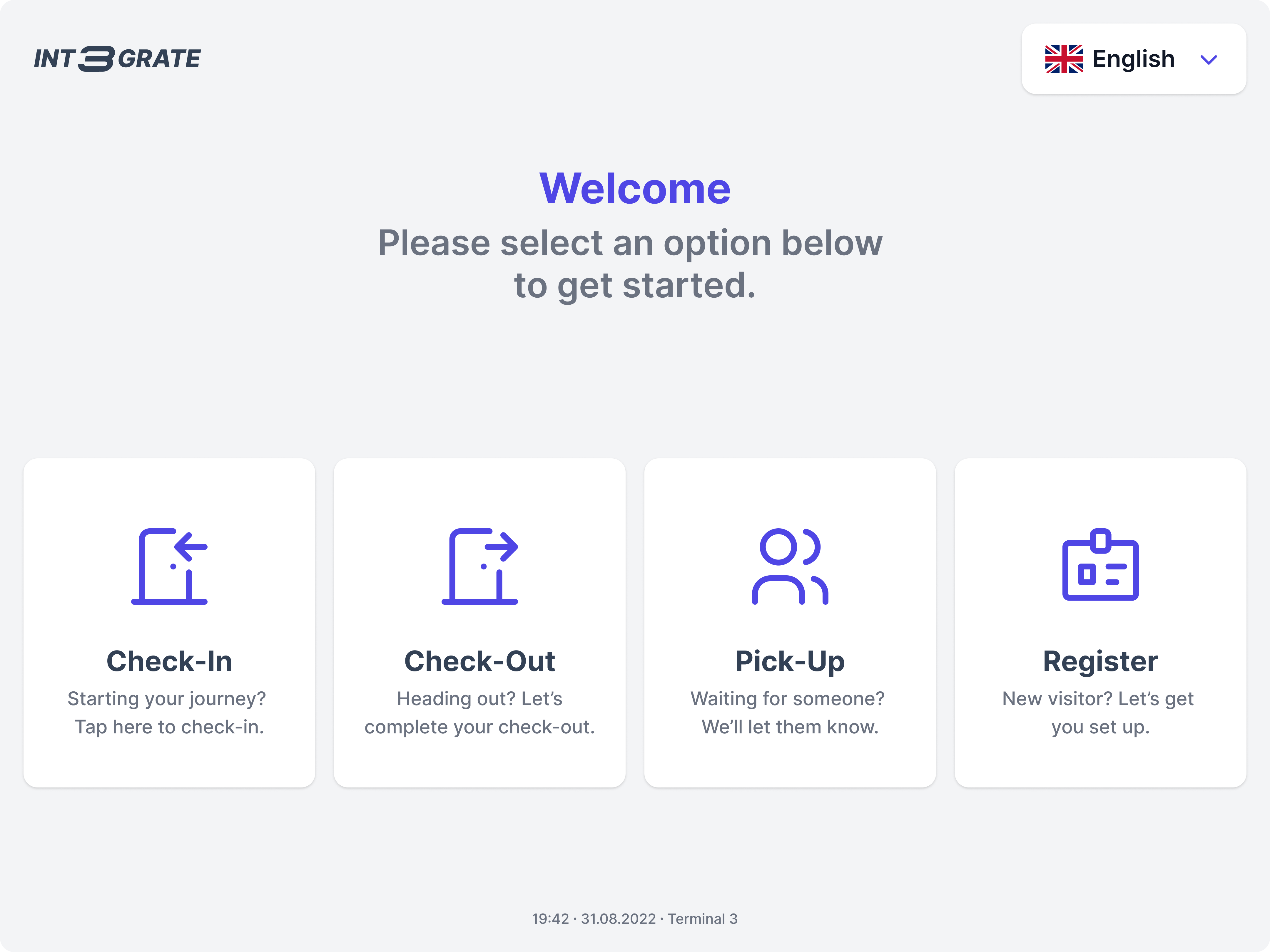The width and height of the screenshot is (1270, 952).
Task: Tap the Check-Out title
Action: [x=479, y=661]
